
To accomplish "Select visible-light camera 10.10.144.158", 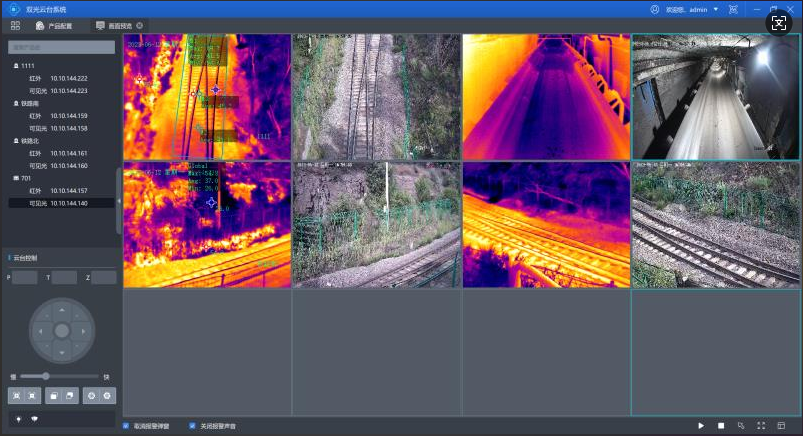I will point(58,128).
